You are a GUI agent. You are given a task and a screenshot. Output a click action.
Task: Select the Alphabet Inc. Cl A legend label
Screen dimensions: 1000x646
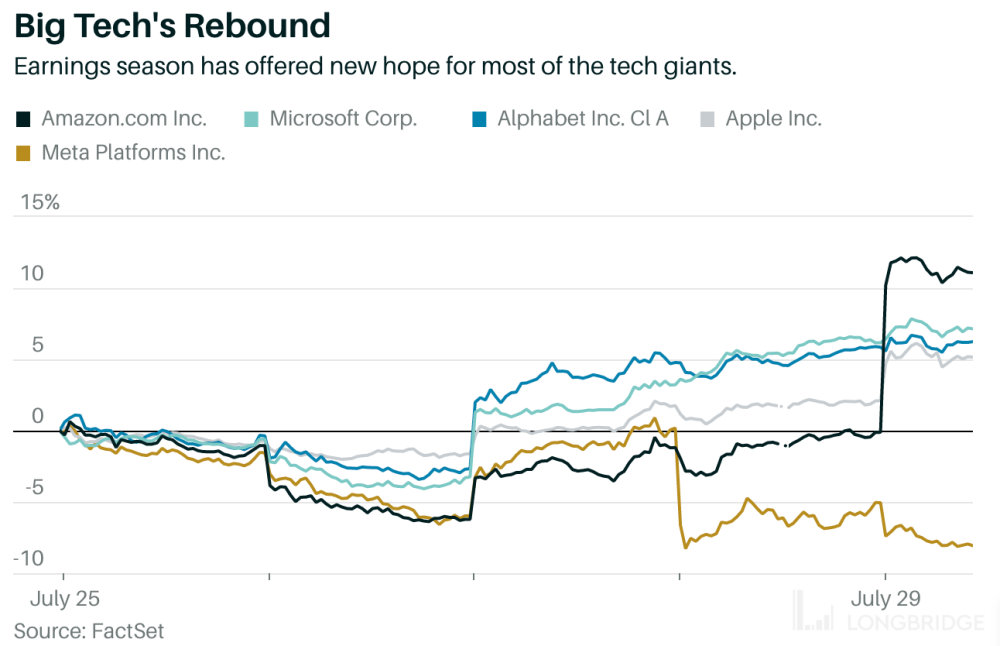583,119
